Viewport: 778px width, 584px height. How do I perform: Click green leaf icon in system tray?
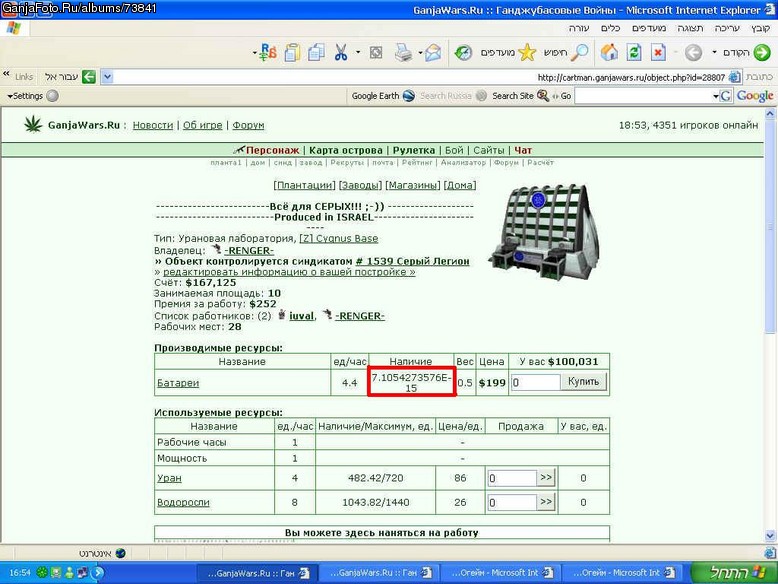point(42,573)
